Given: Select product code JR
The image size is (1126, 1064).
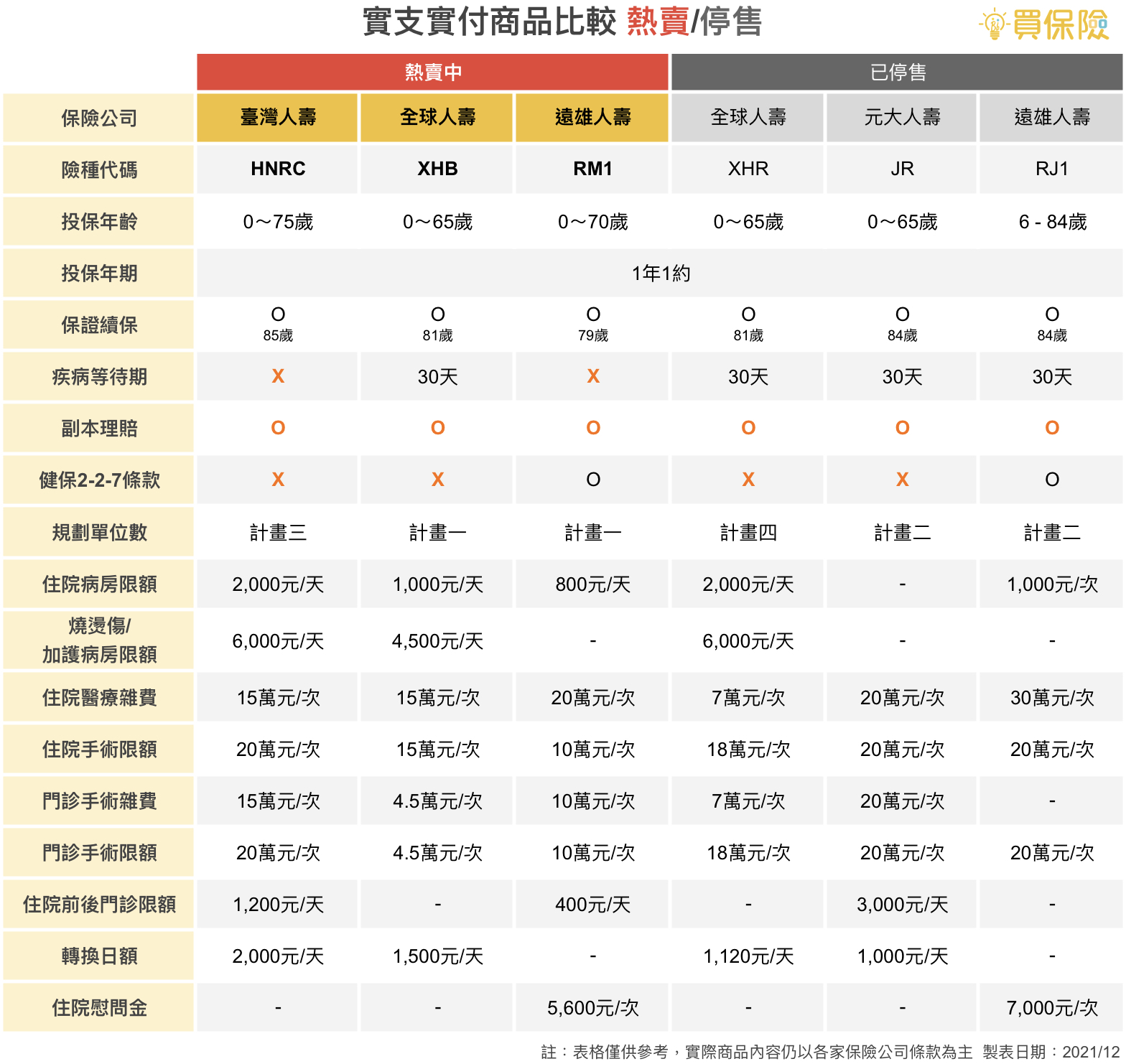Looking at the screenshot, I should coord(902,169).
